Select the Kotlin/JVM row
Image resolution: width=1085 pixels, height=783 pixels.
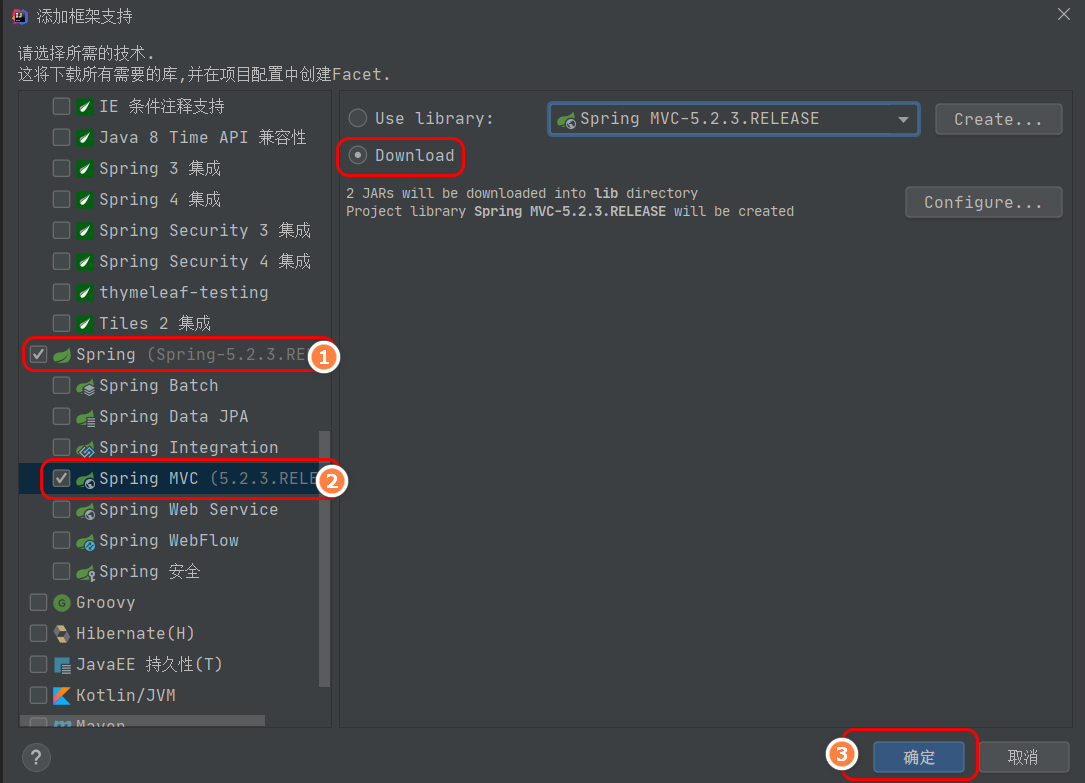point(174,696)
